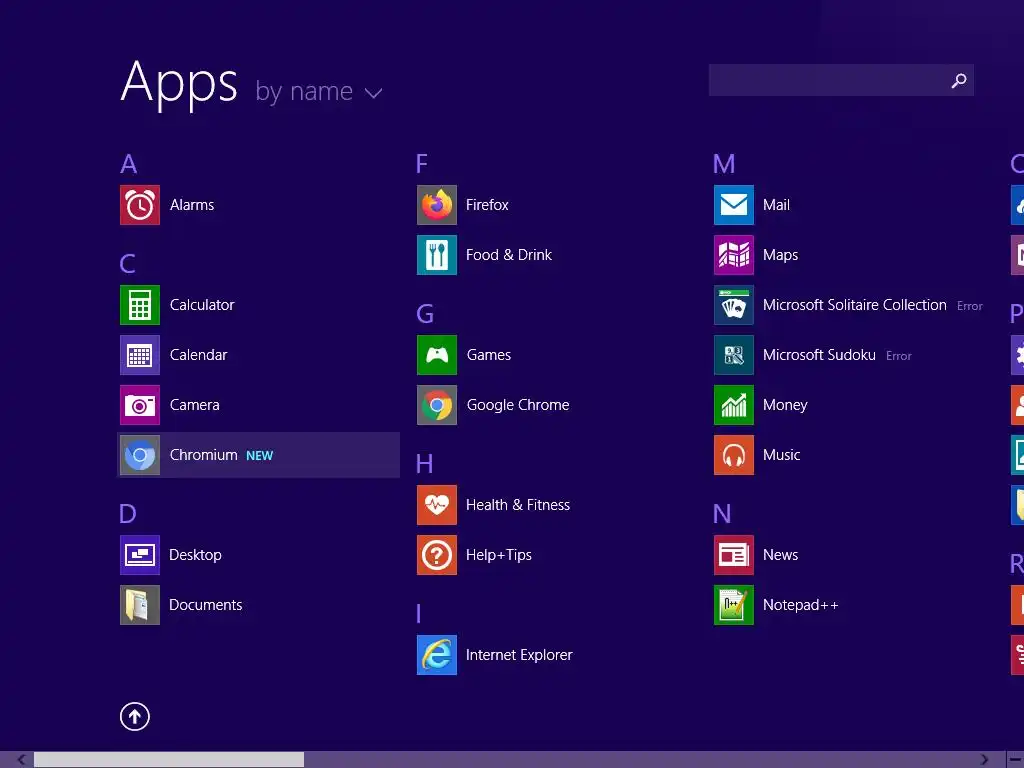
Task: Open the Microsoft Sudoku icon
Action: (x=734, y=355)
